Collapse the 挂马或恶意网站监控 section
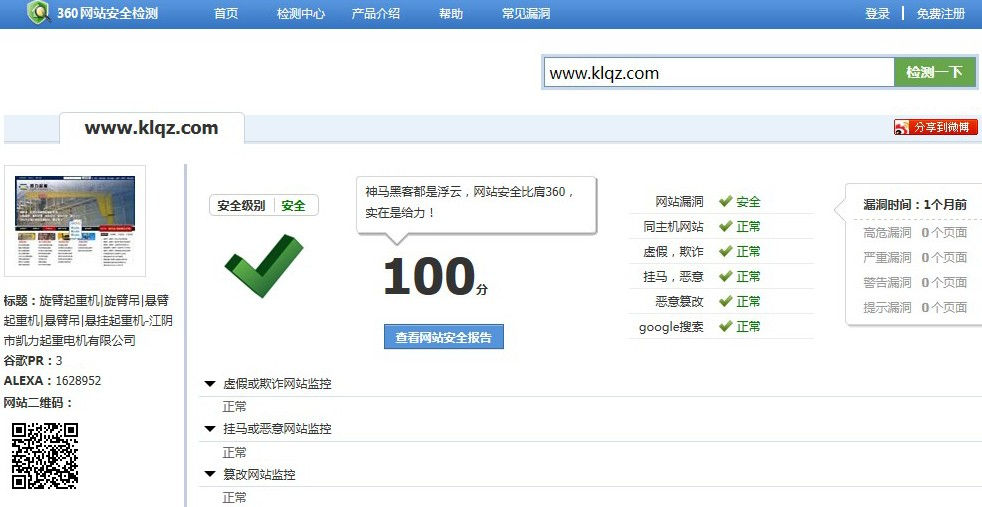Image resolution: width=982 pixels, height=507 pixels. pyautogui.click(x=210, y=428)
